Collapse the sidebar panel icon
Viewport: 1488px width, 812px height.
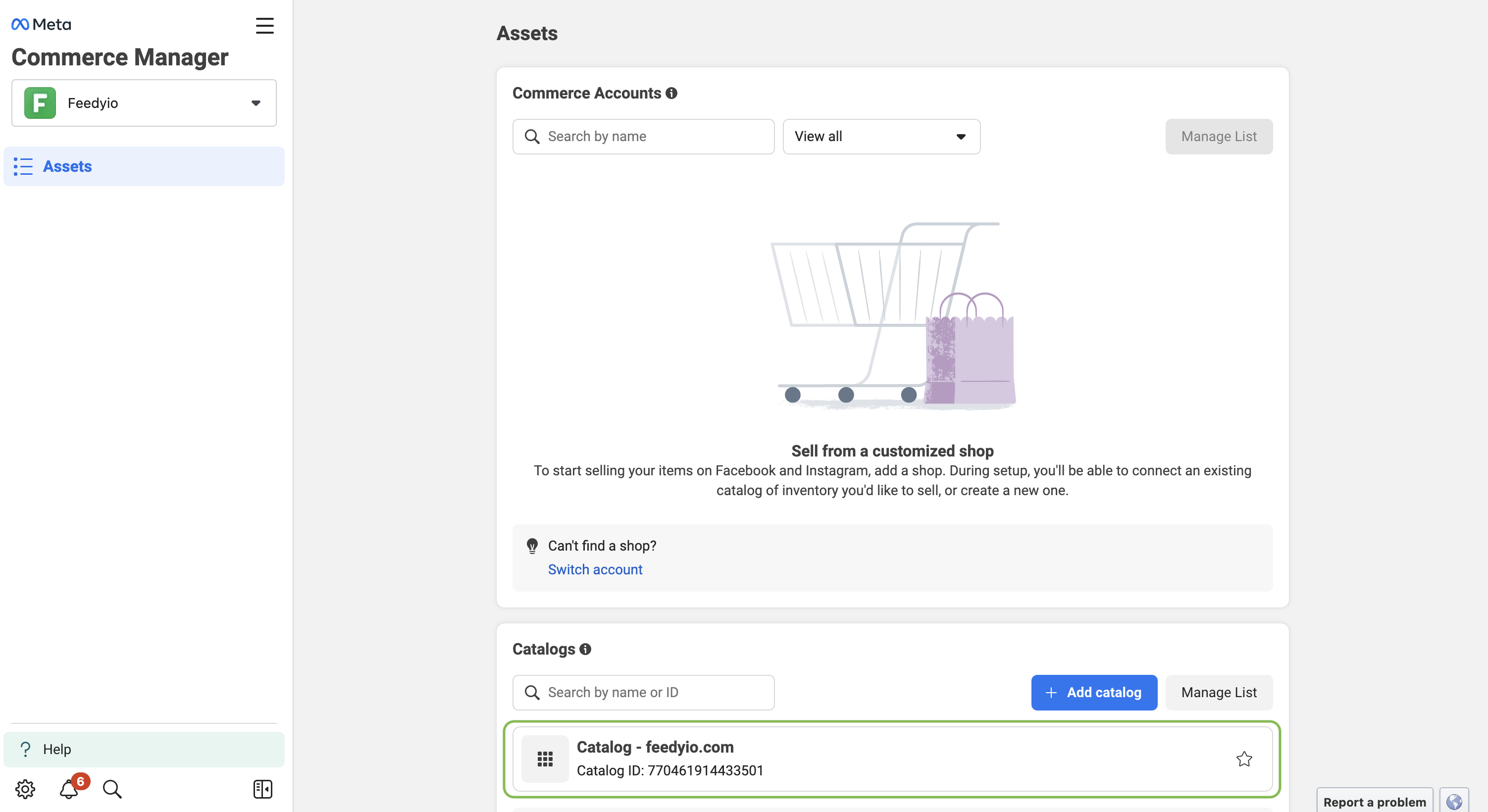coord(263,789)
